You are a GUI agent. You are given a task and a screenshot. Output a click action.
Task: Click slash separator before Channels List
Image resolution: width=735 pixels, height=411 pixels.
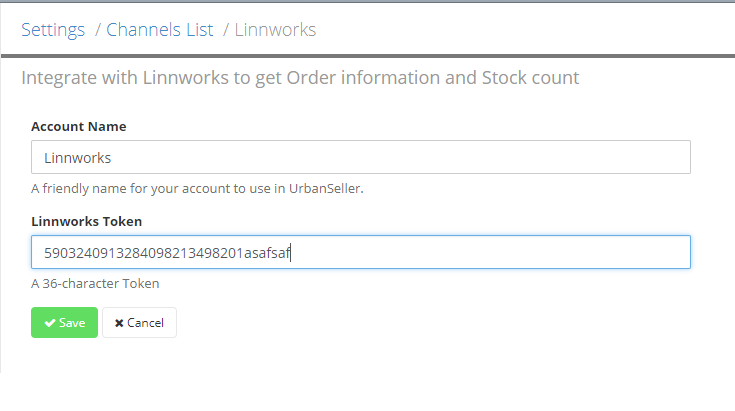[97, 29]
